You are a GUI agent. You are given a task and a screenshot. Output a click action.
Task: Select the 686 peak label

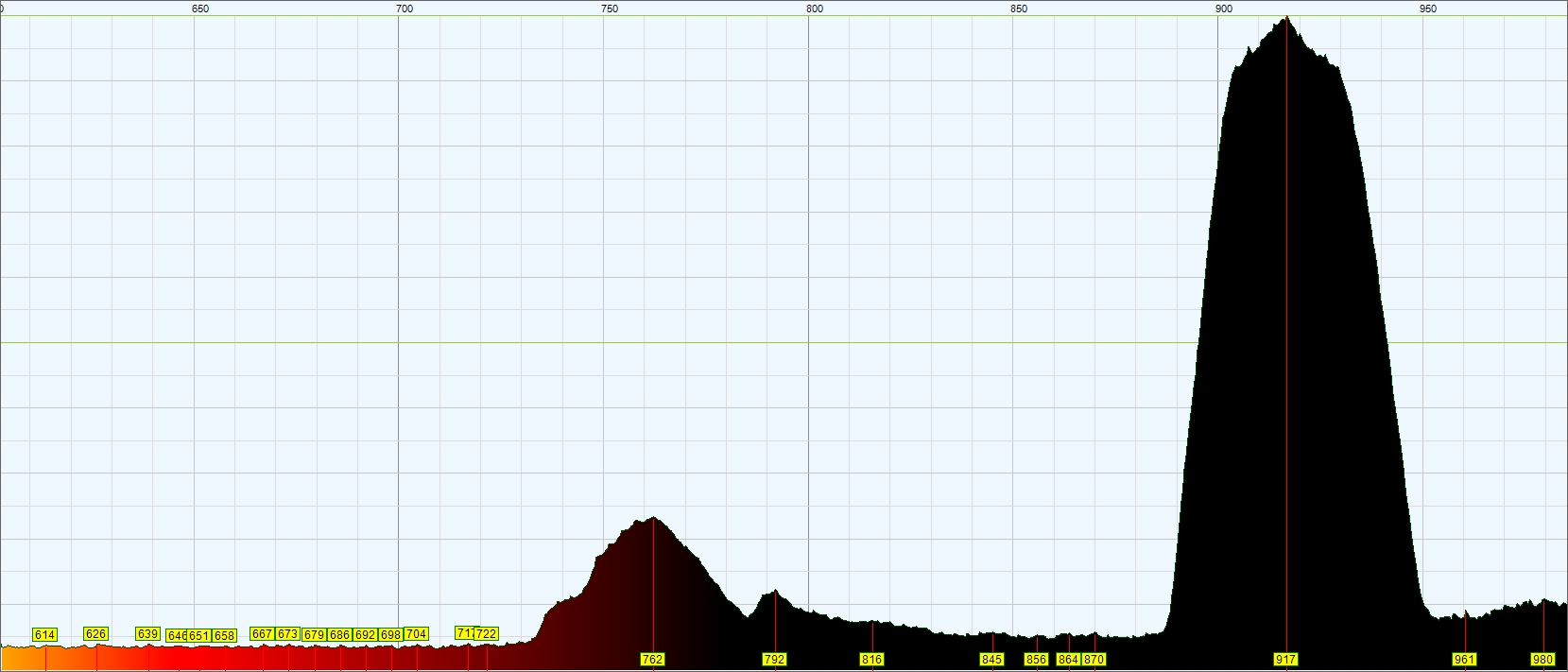click(339, 635)
